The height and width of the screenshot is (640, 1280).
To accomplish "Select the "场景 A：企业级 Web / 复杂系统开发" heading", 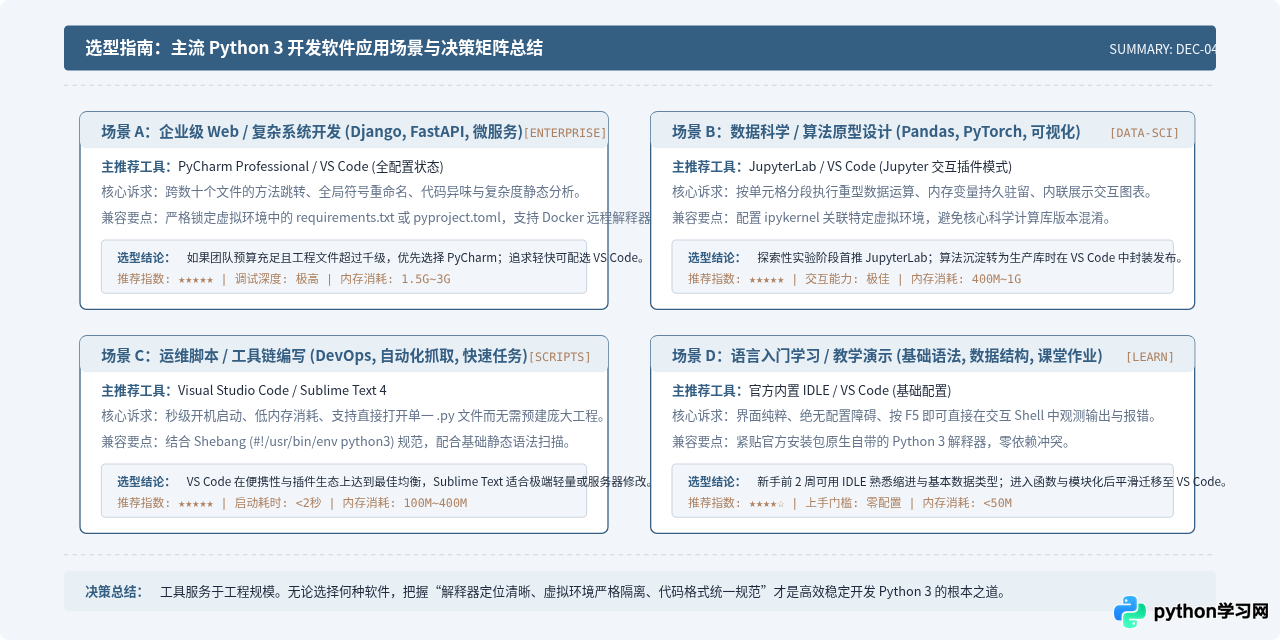I will click(312, 132).
